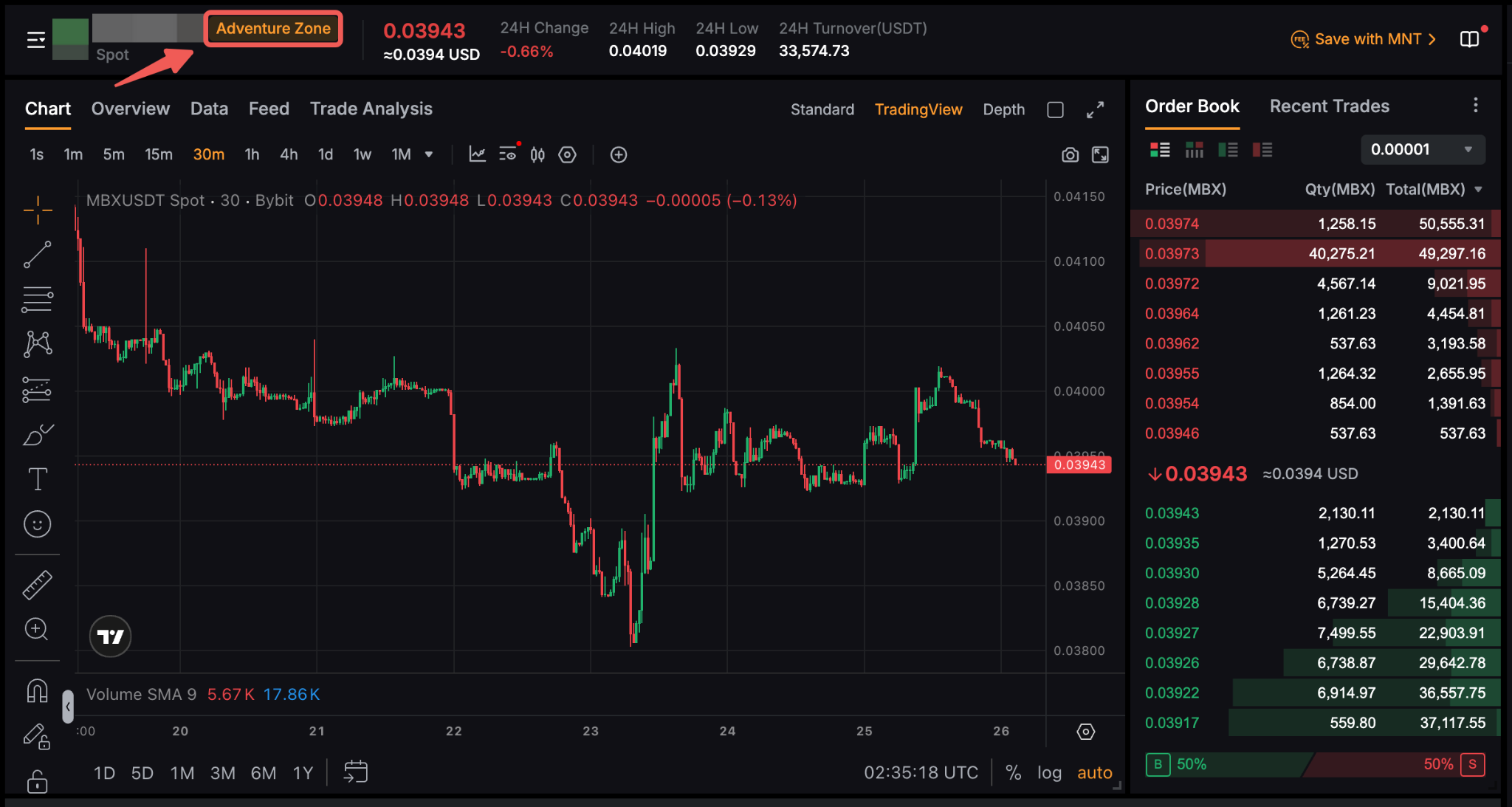
Task: Open the Total(MBX) column dropdown arrow
Action: (x=1478, y=190)
